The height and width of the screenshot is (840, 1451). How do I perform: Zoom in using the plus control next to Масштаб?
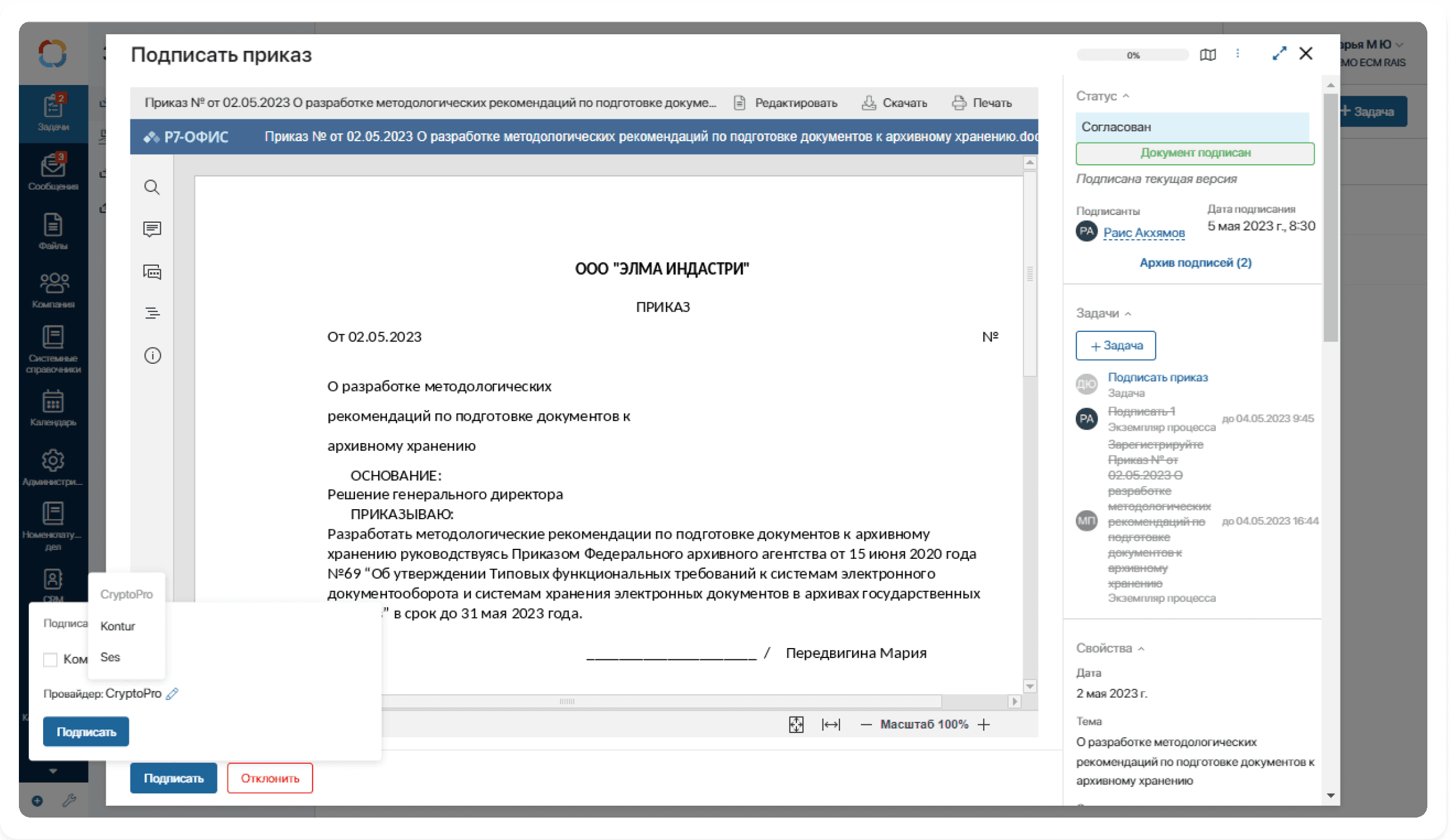(x=984, y=724)
